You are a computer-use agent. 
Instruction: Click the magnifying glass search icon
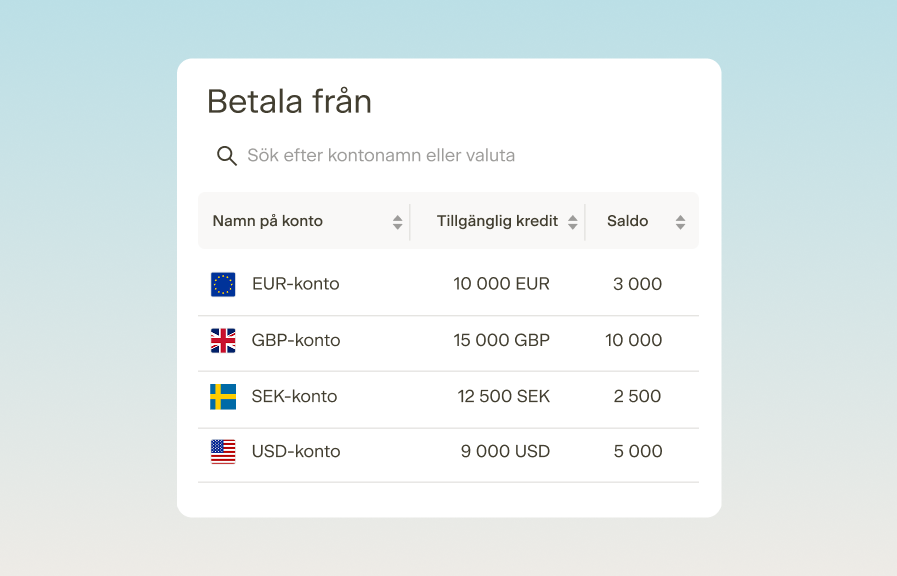227,156
